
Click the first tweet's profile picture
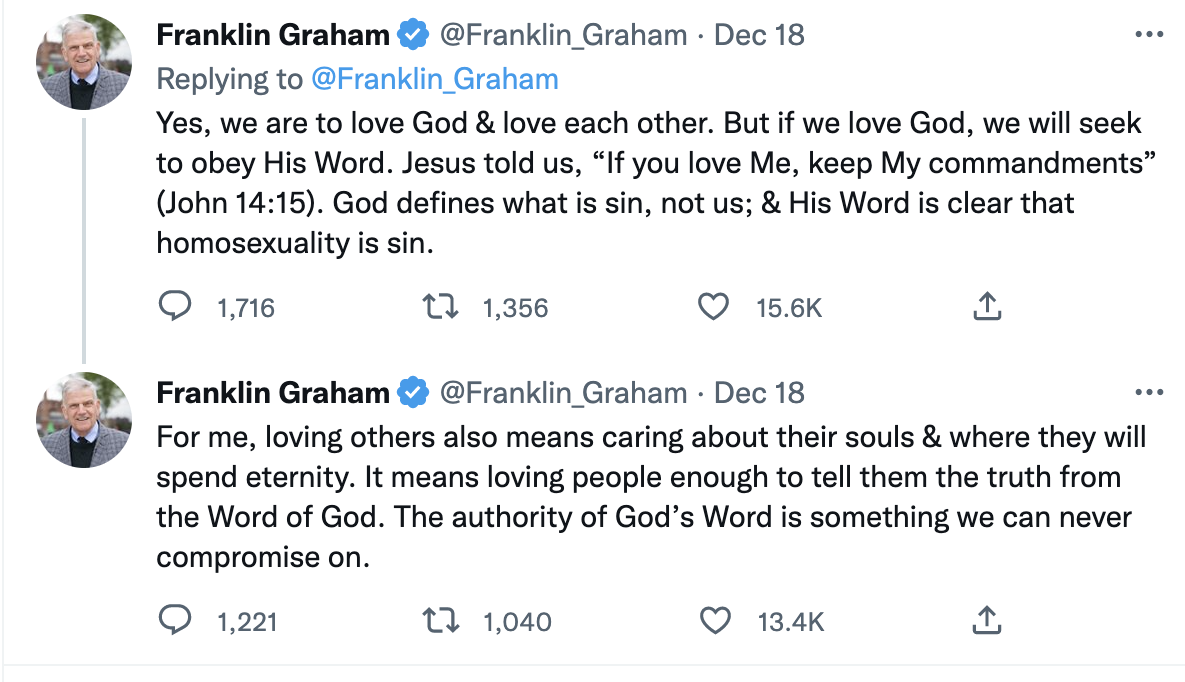(x=85, y=62)
